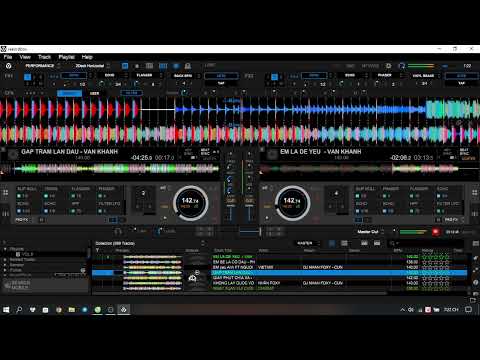
Task: Select track GIAY PHUT CHIA XA
Action: (x=279, y=278)
